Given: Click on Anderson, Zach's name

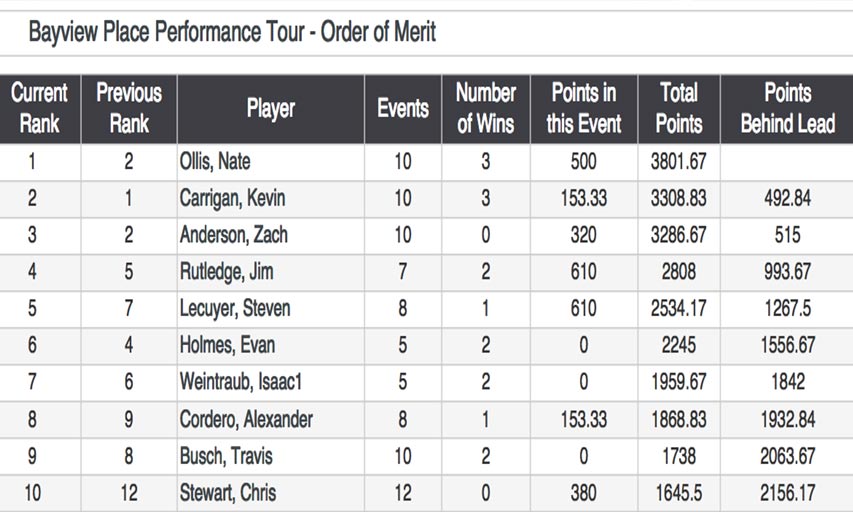Looking at the screenshot, I should pos(234,235).
